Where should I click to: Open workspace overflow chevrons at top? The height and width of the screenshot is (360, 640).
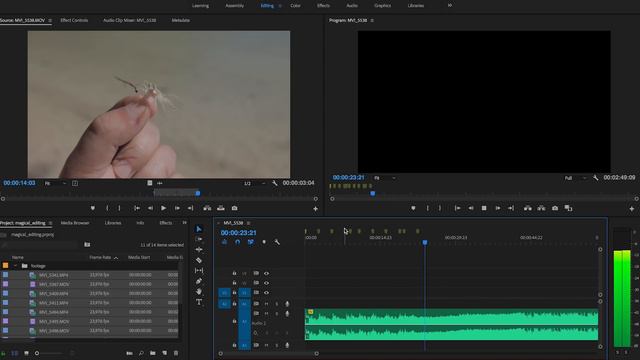(x=449, y=5)
